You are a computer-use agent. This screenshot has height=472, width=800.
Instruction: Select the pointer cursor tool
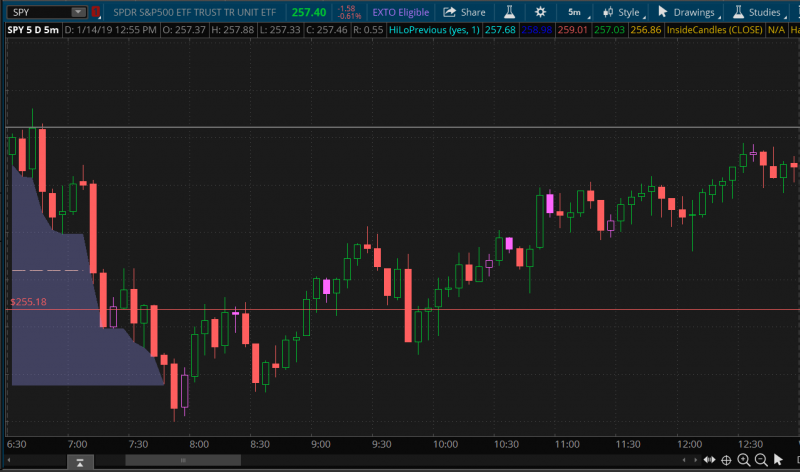tap(778, 460)
